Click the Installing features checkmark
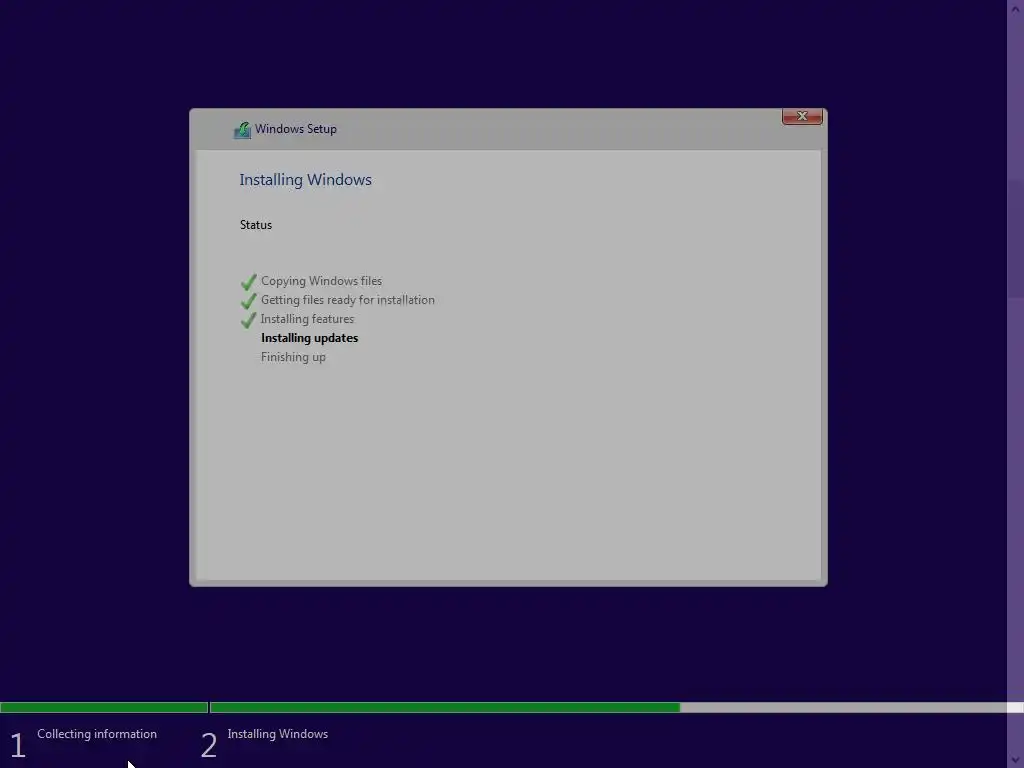This screenshot has width=1024, height=768. 248,320
